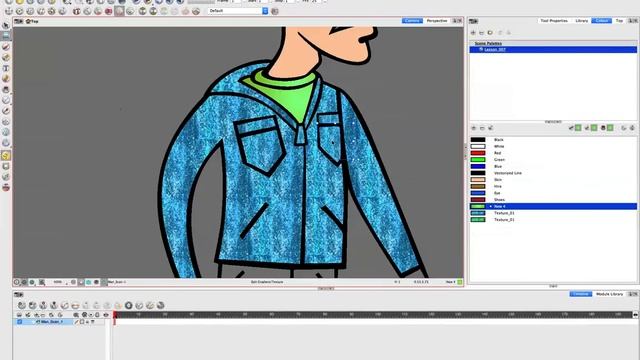This screenshot has height=360, width=640.
Task: Add a new colour with the plus icon above swatches
Action: (x=473, y=128)
